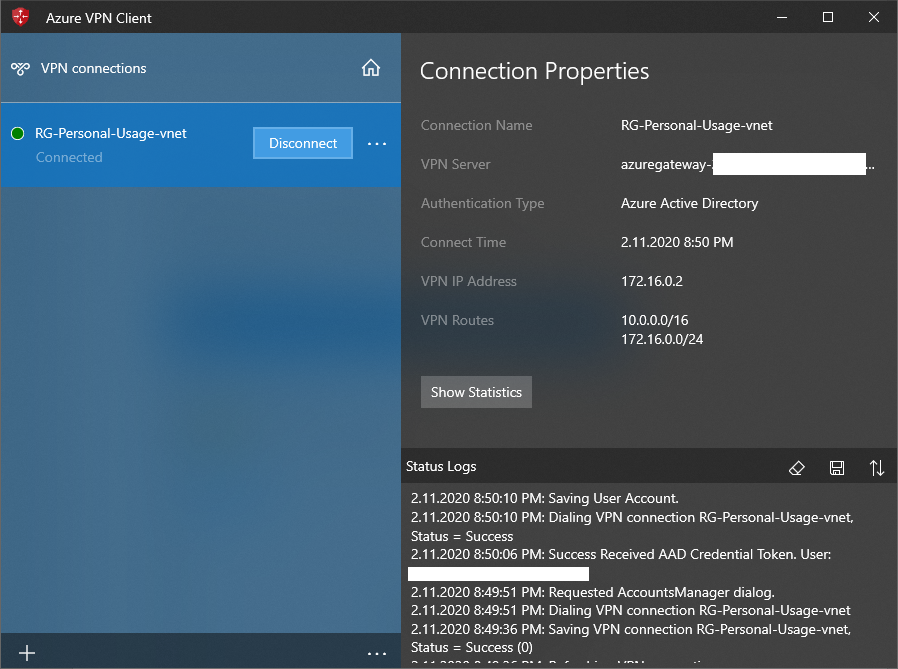Image resolution: width=898 pixels, height=669 pixels.
Task: Click the VPN Routes label
Action: (457, 320)
